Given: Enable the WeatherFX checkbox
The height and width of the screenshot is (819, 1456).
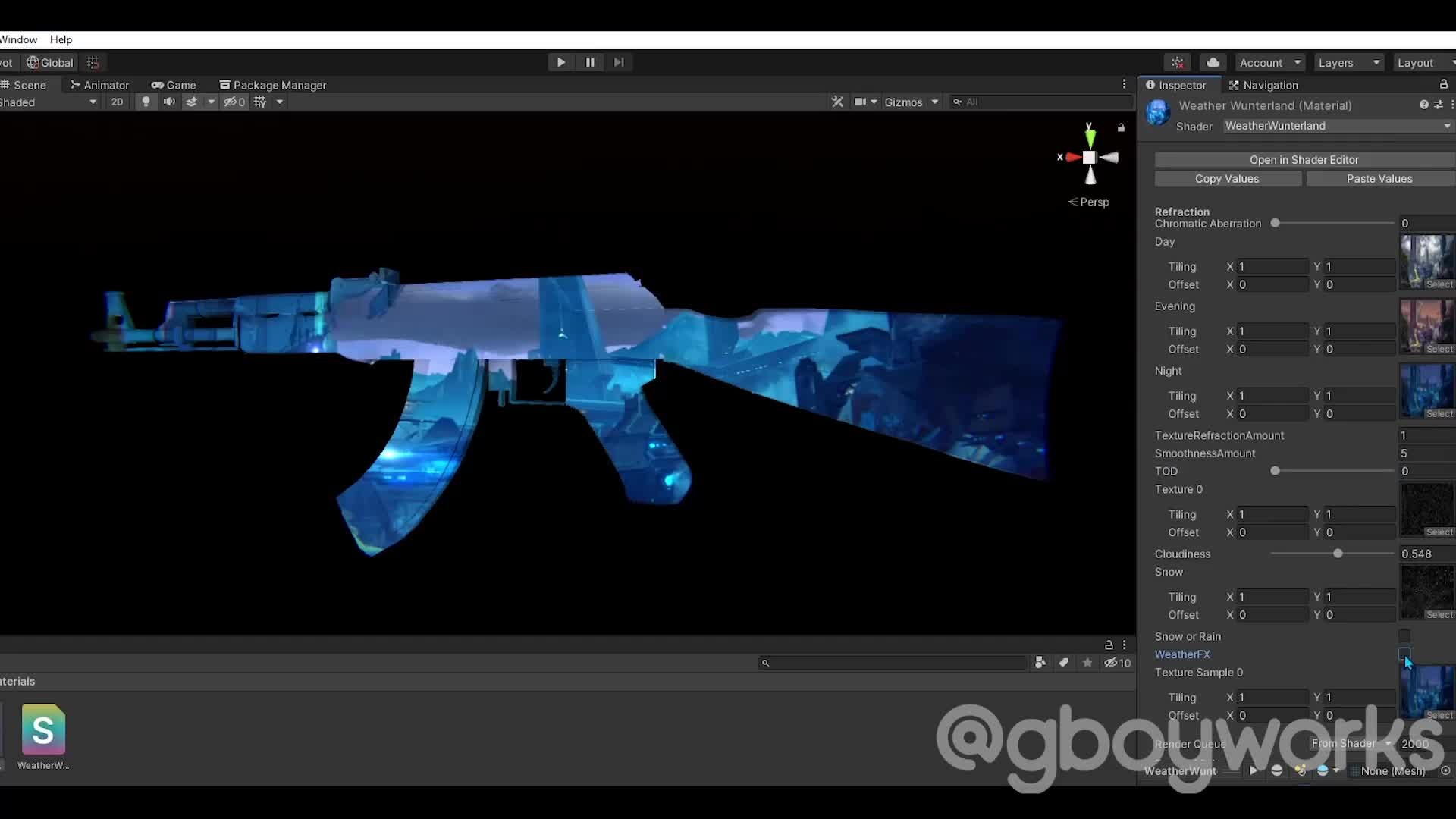Looking at the screenshot, I should 1404,654.
